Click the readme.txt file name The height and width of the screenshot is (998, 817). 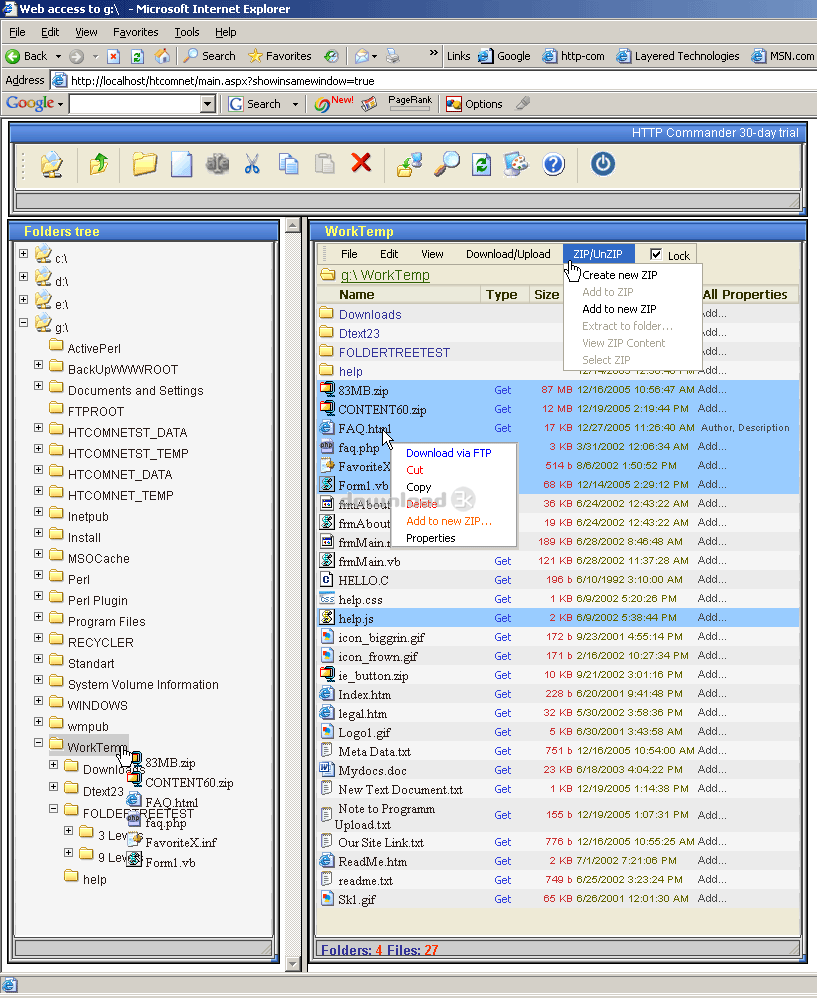365,881
